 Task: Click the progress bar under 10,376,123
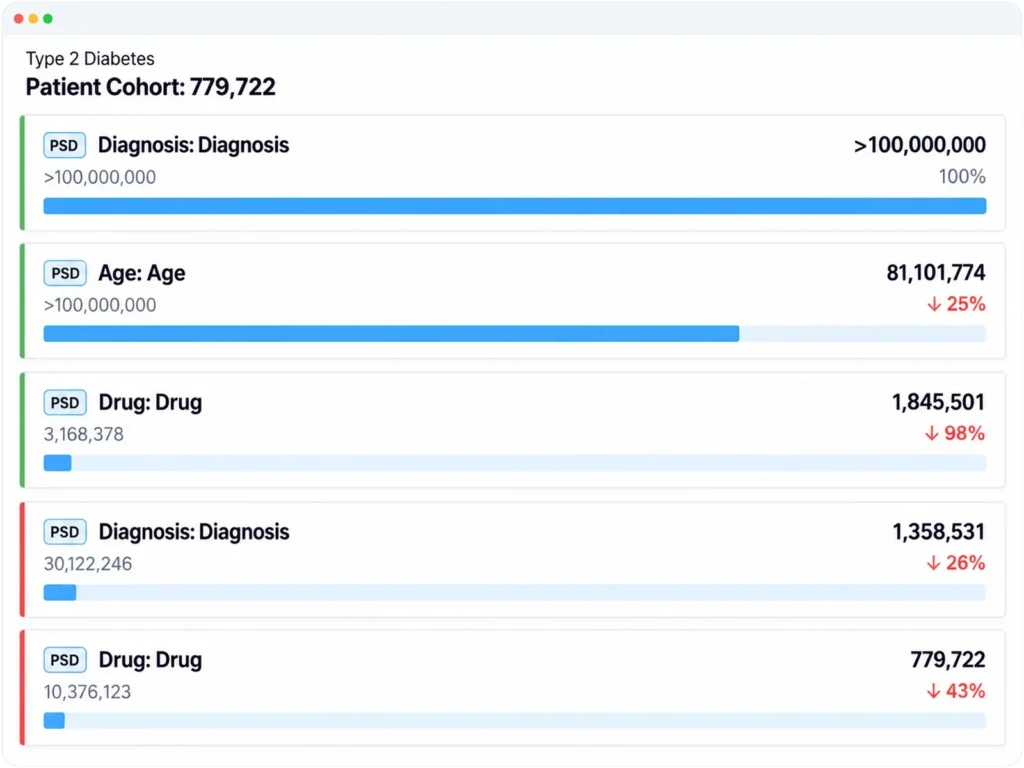click(x=515, y=720)
